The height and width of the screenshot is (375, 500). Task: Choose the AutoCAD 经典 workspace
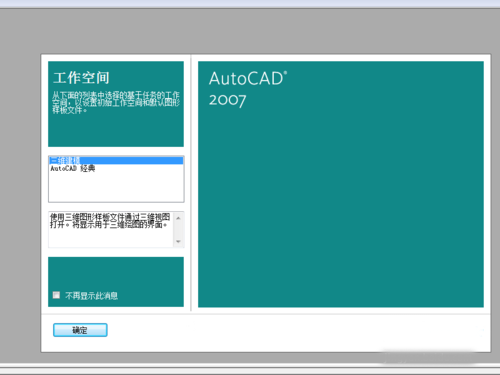pos(116,169)
